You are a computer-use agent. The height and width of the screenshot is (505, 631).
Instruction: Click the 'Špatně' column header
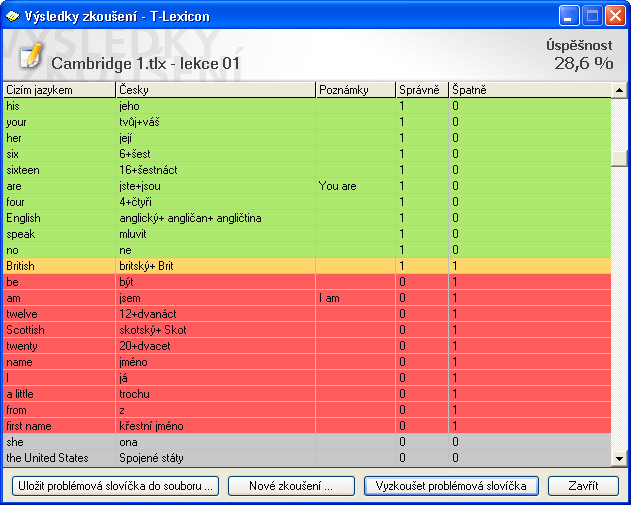pos(530,90)
